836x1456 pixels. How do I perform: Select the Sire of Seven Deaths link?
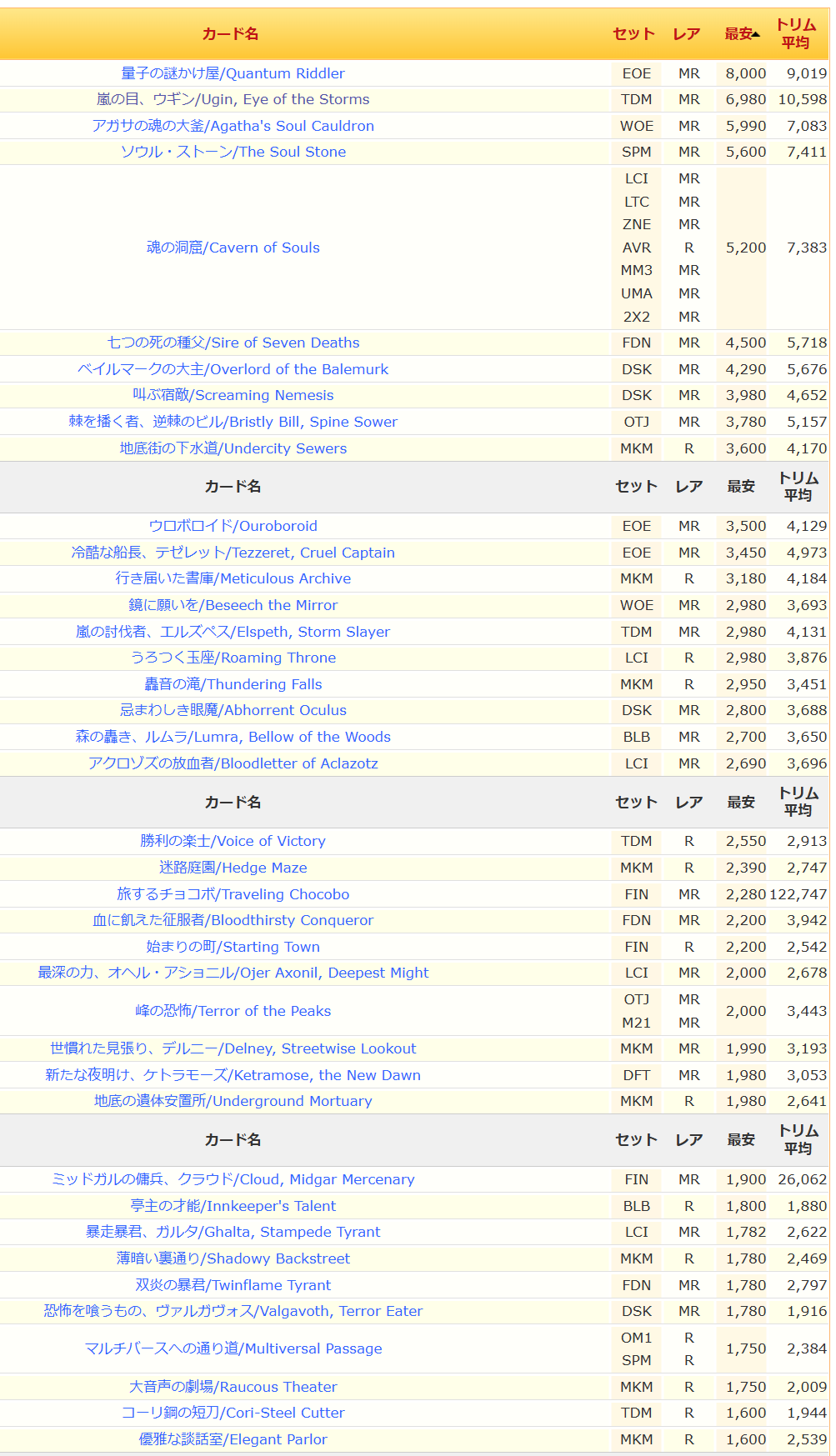click(233, 343)
